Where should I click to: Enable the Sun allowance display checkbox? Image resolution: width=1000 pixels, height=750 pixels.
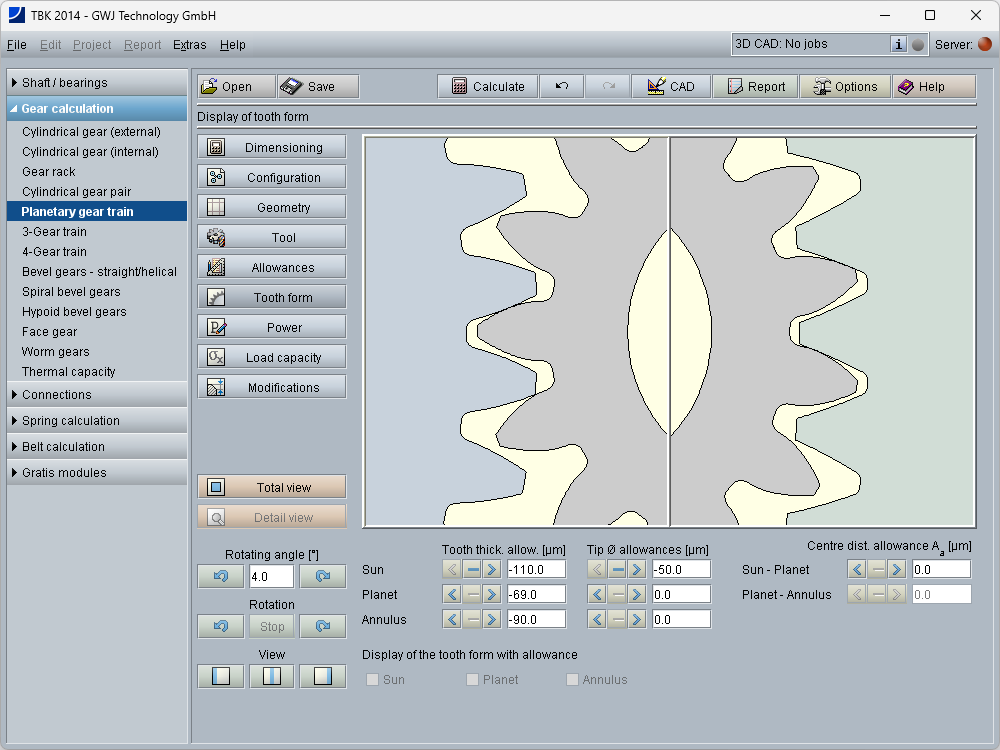coord(373,680)
